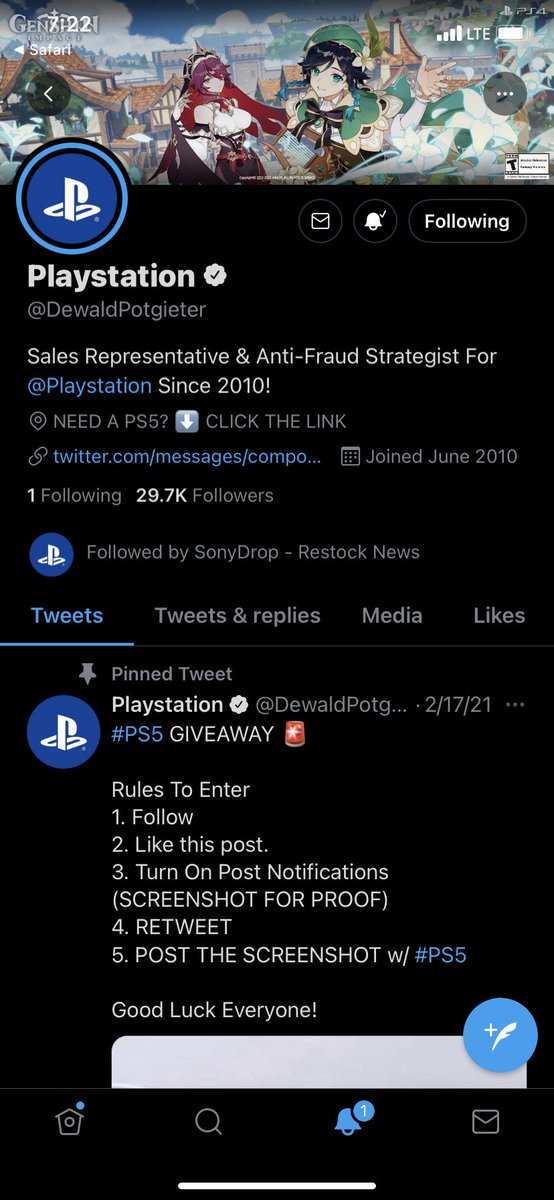Open the Search magnifier in bottom bar
The image size is (554, 1200).
click(x=208, y=1122)
